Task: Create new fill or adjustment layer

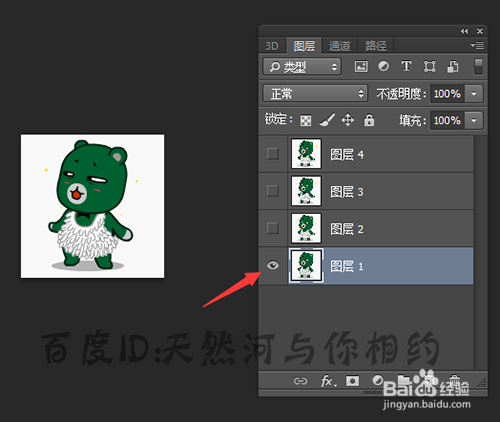Action: [378, 380]
